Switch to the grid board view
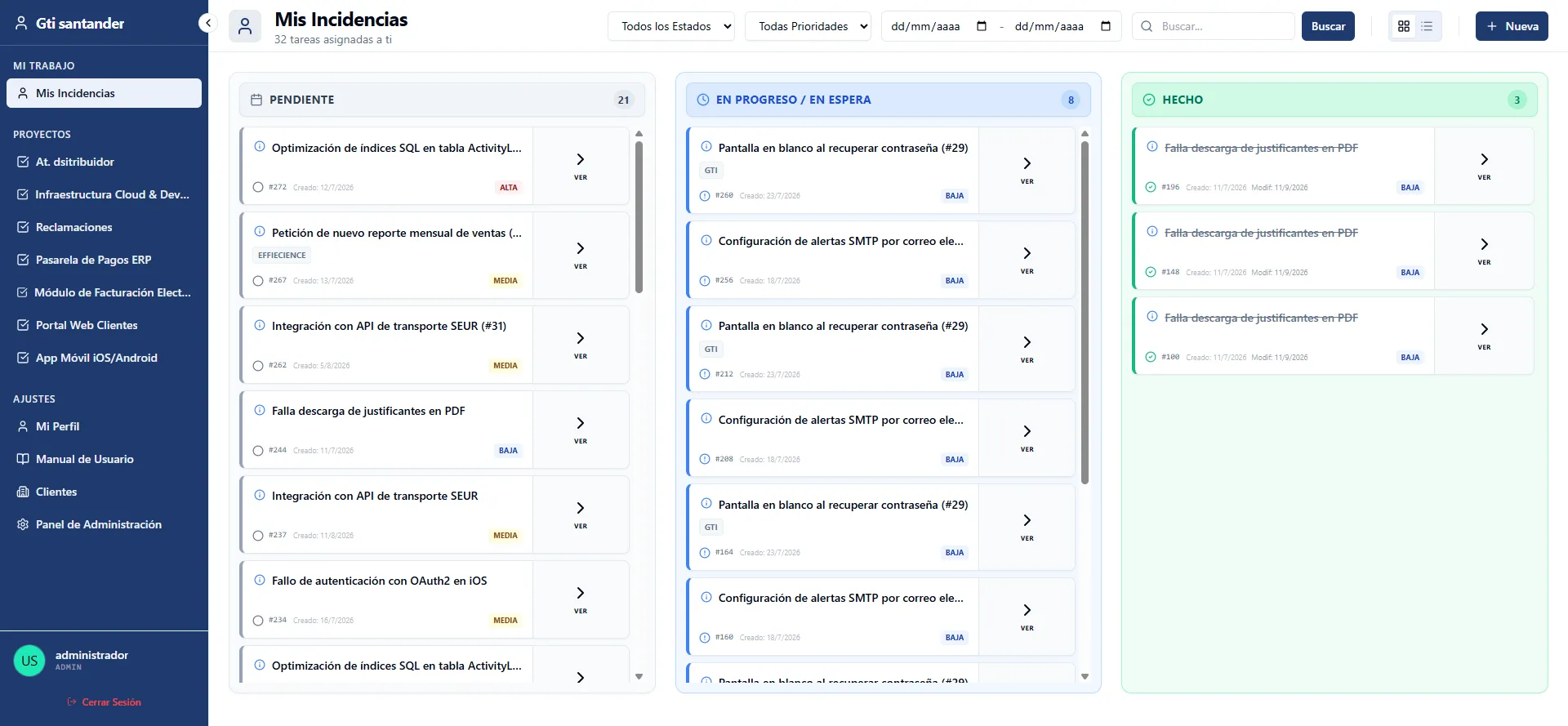The height and width of the screenshot is (726, 1568). tap(1404, 26)
